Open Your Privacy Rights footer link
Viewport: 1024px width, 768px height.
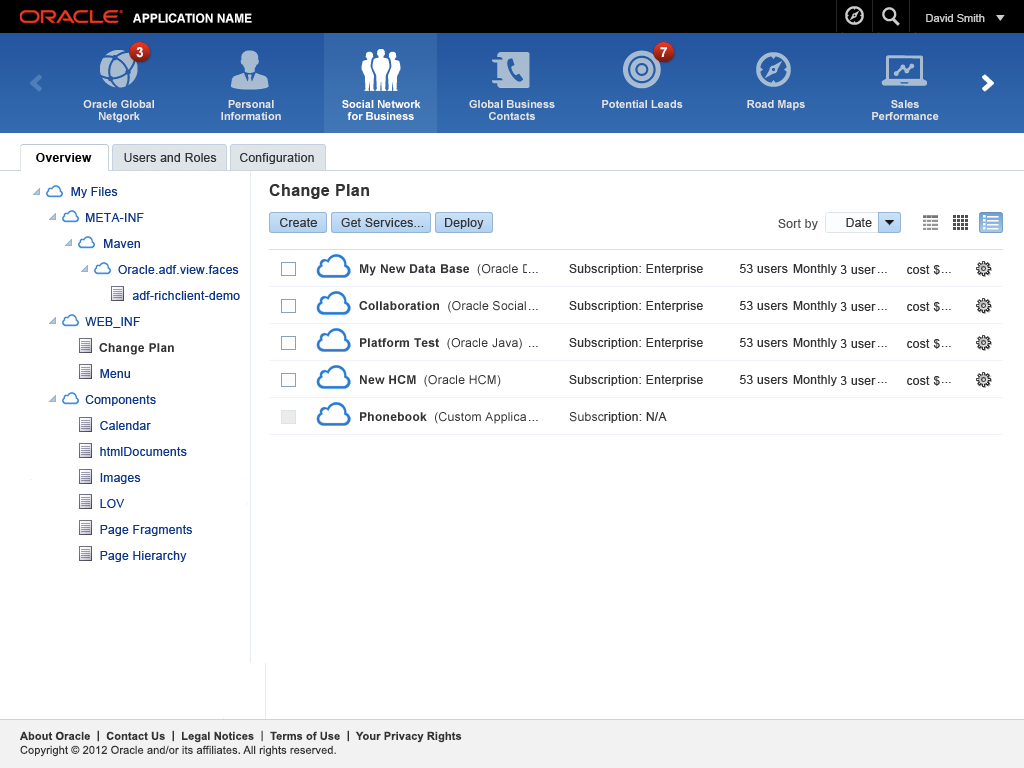coord(408,736)
